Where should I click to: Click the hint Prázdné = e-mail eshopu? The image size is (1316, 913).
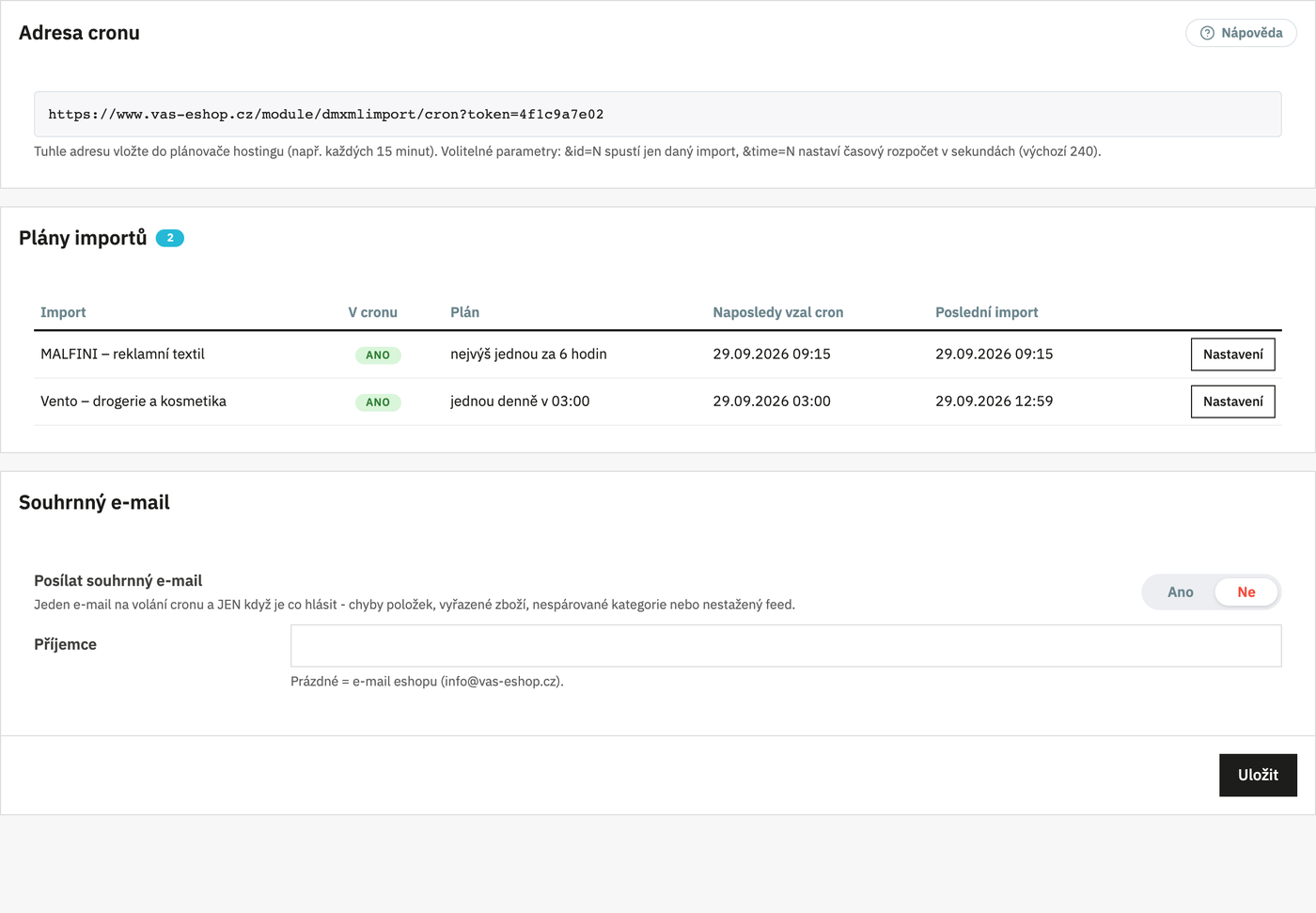427,682
